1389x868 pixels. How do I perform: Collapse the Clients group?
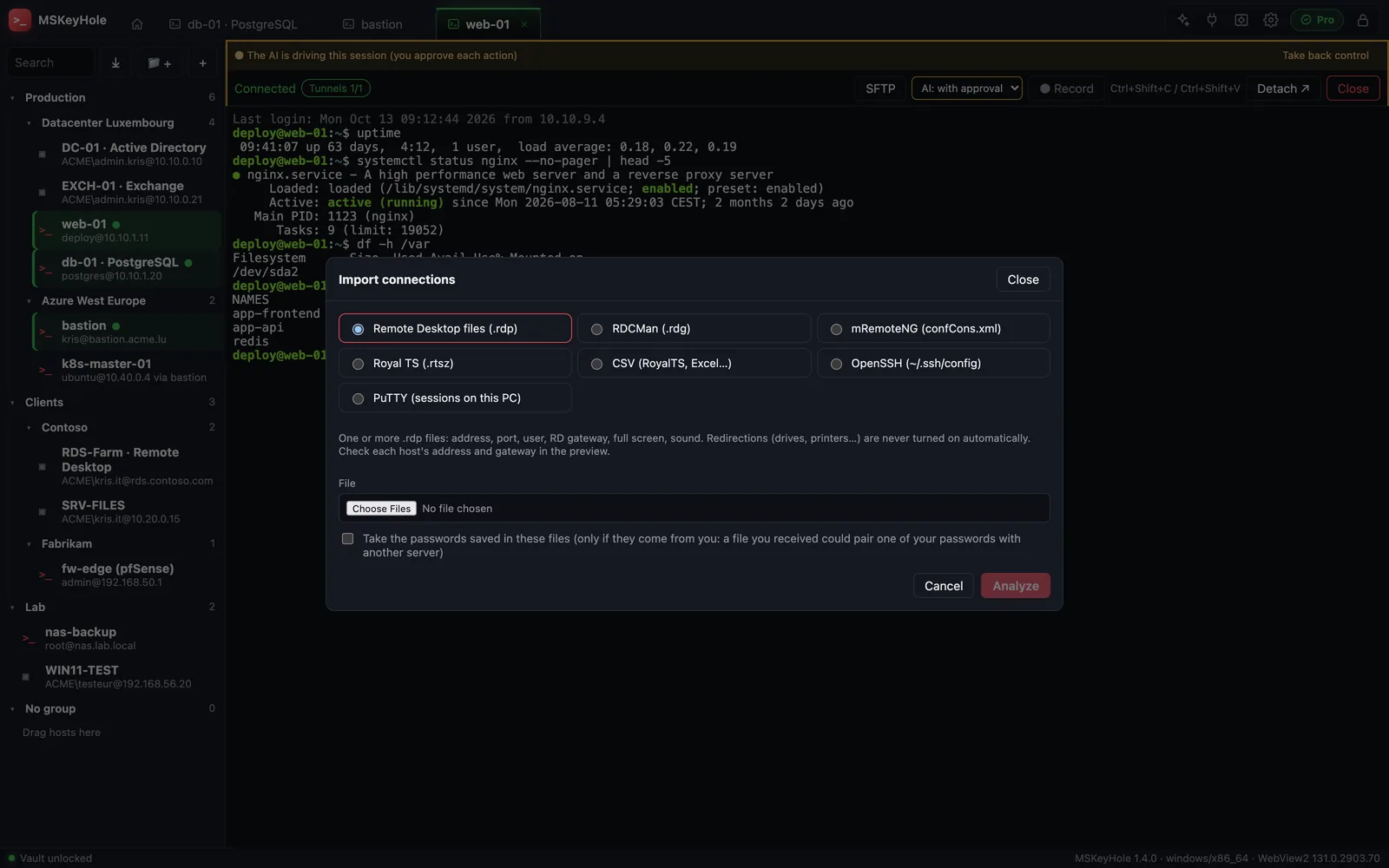12,403
